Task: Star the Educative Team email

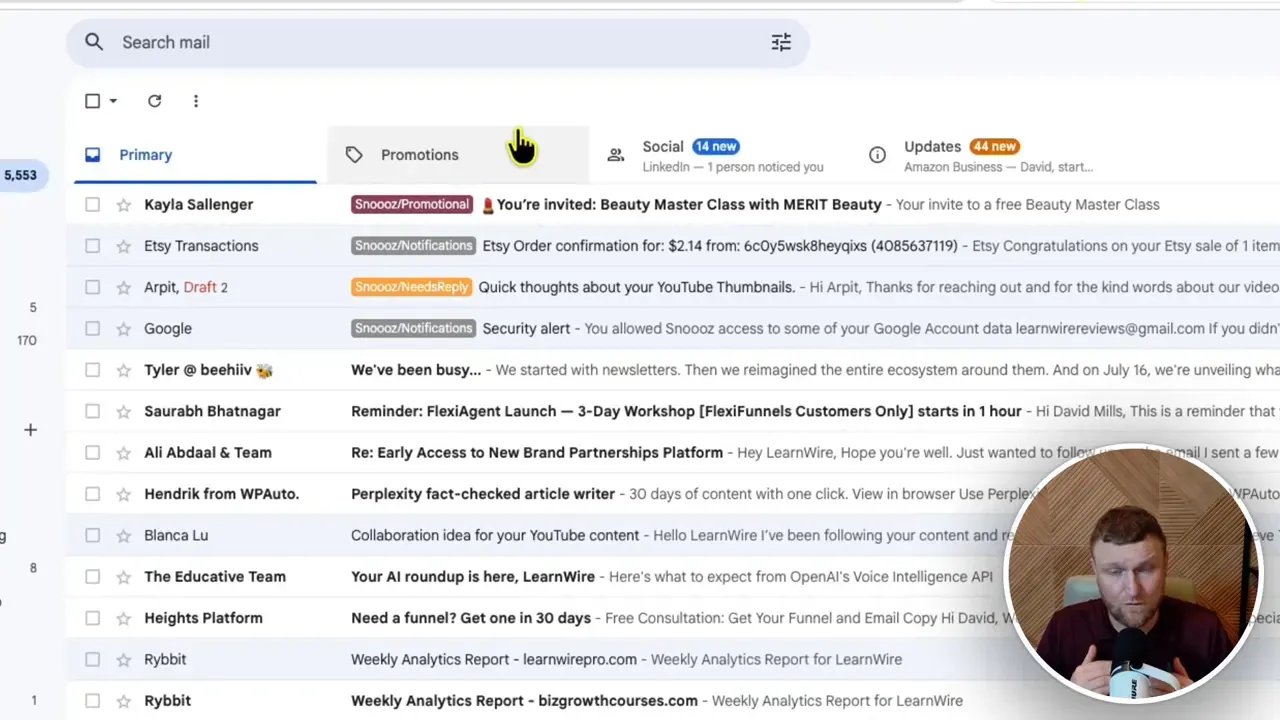Action: [124, 577]
